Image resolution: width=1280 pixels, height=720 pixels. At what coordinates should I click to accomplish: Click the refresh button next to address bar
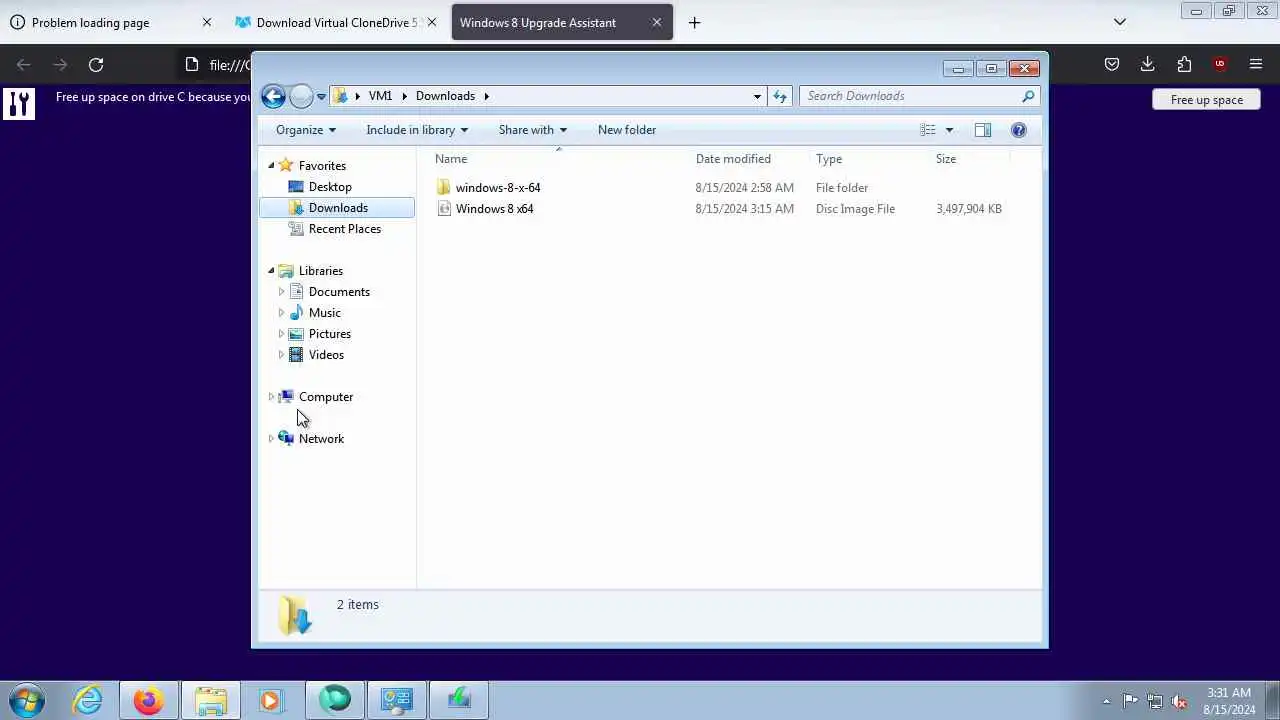780,96
